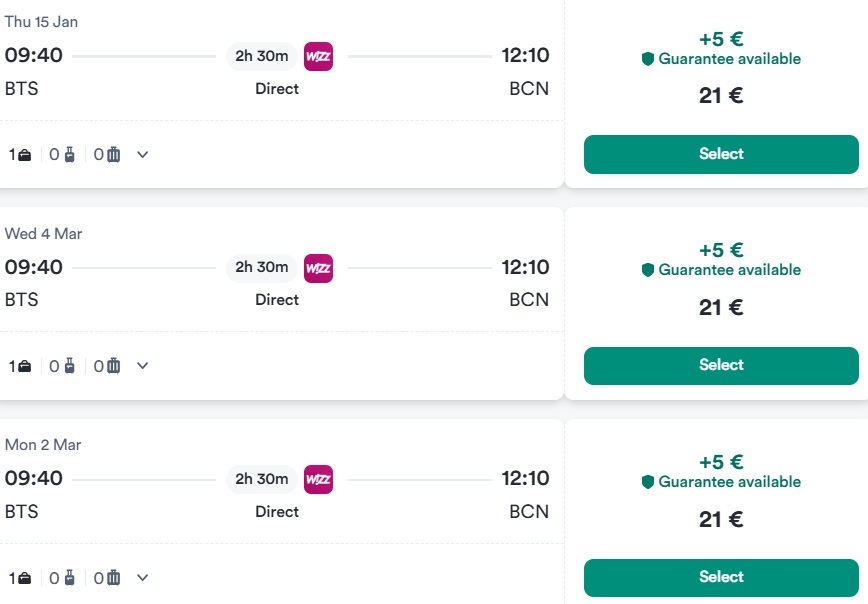The image size is (868, 604).
Task: Expand baggage details for Mon 2 Mar flight
Action: (x=142, y=578)
